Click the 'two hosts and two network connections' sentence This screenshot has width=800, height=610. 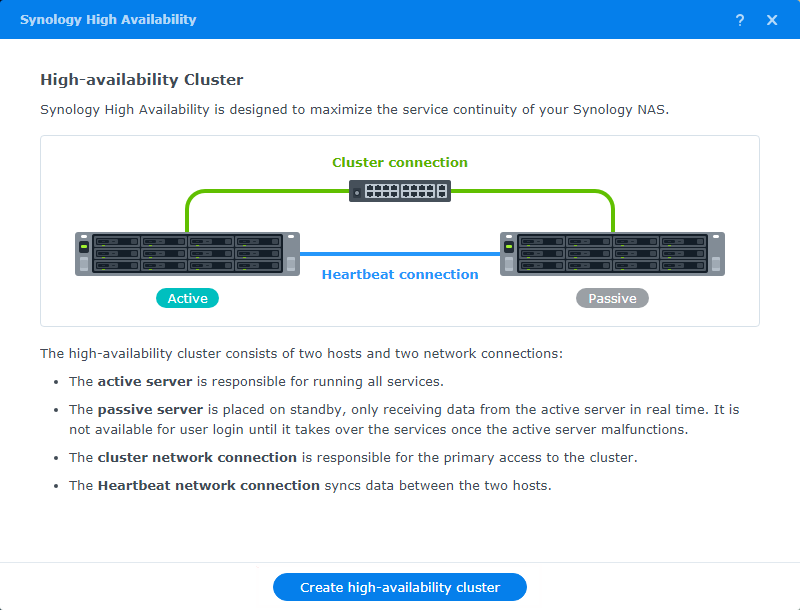(x=301, y=353)
